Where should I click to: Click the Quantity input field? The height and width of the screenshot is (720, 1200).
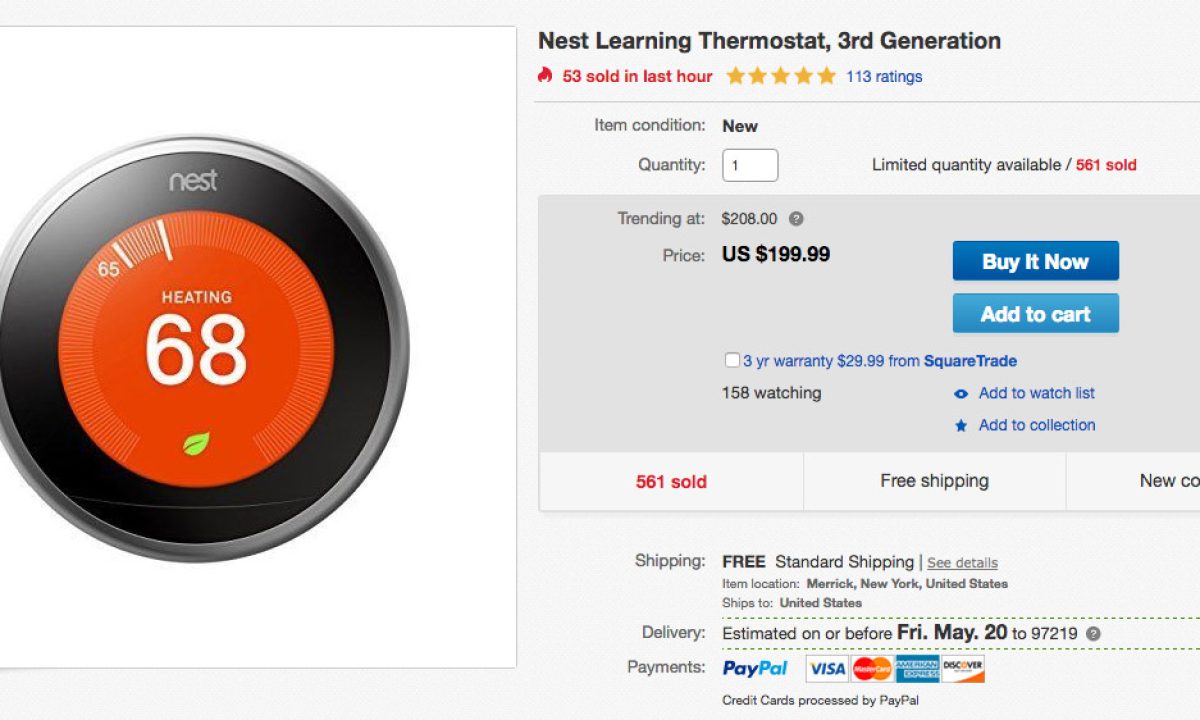pos(750,165)
